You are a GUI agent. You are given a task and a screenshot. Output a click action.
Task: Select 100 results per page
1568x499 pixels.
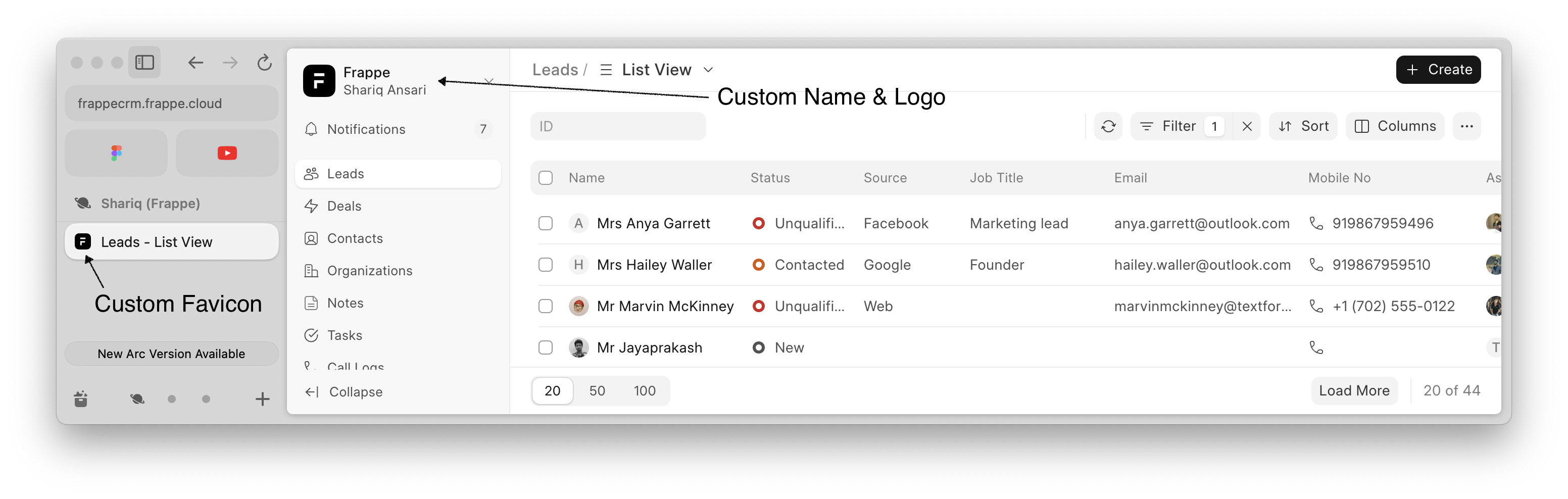pos(644,391)
